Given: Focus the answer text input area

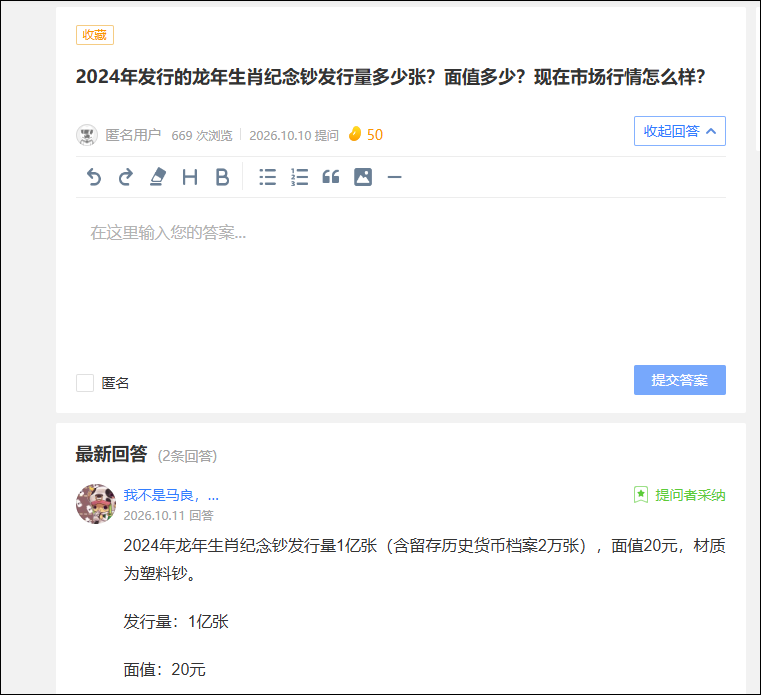Looking at the screenshot, I should 401,281.
